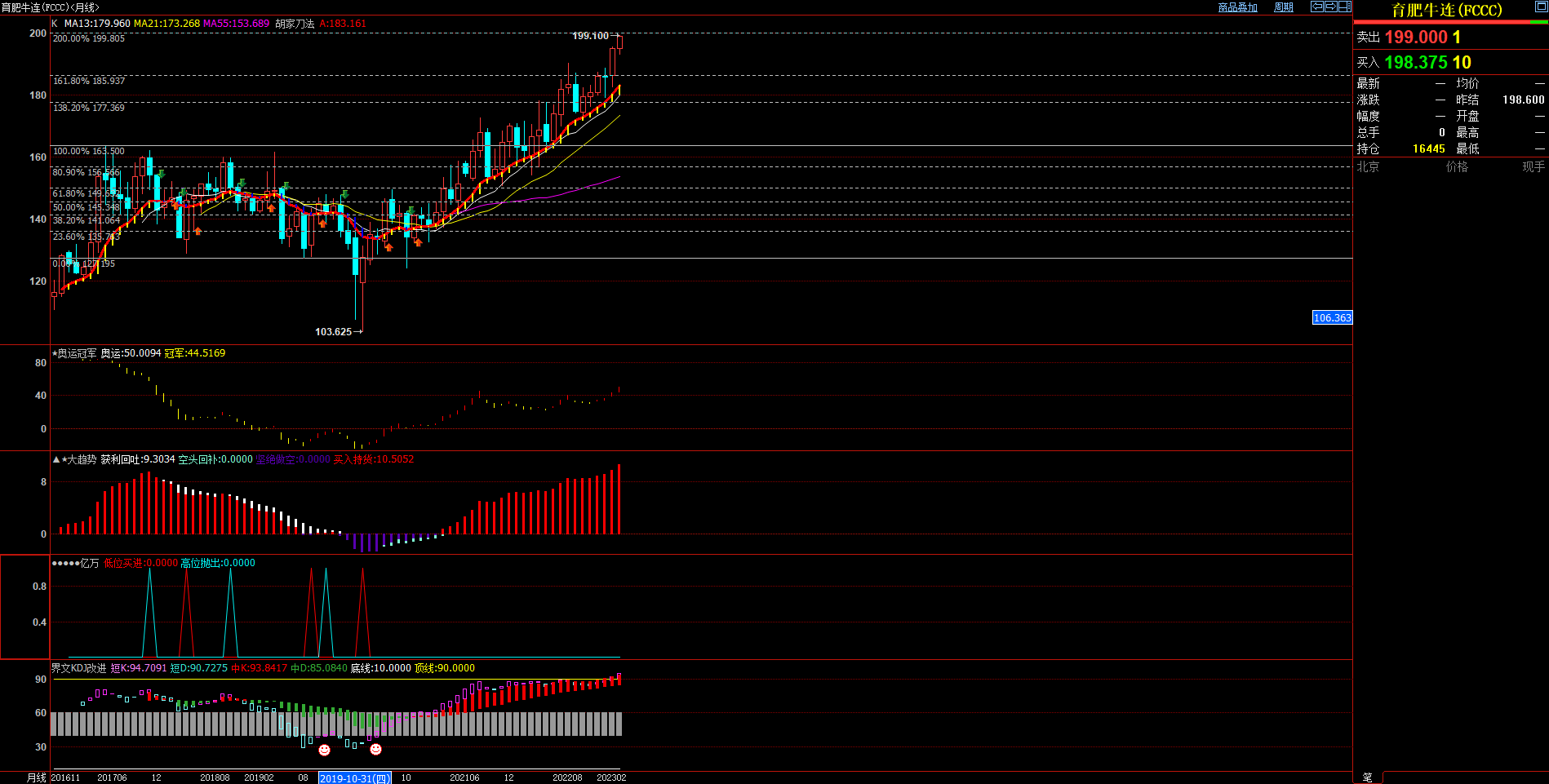This screenshot has height=784, width=1549.
Task: Click the 最高 label in quote panel
Action: [x=1467, y=132]
